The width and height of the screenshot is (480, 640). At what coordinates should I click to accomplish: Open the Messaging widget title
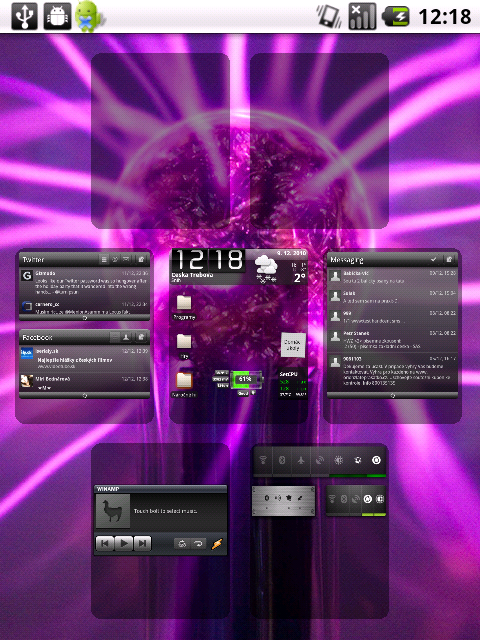tap(347, 260)
